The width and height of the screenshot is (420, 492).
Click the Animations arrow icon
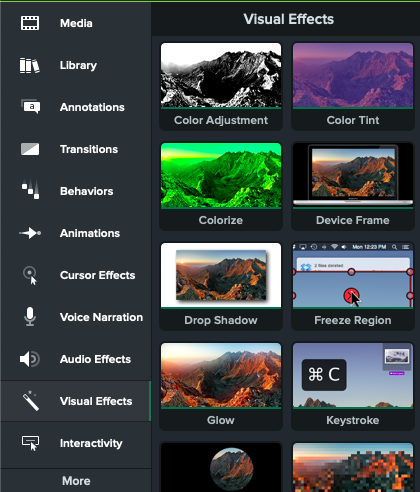click(x=30, y=233)
